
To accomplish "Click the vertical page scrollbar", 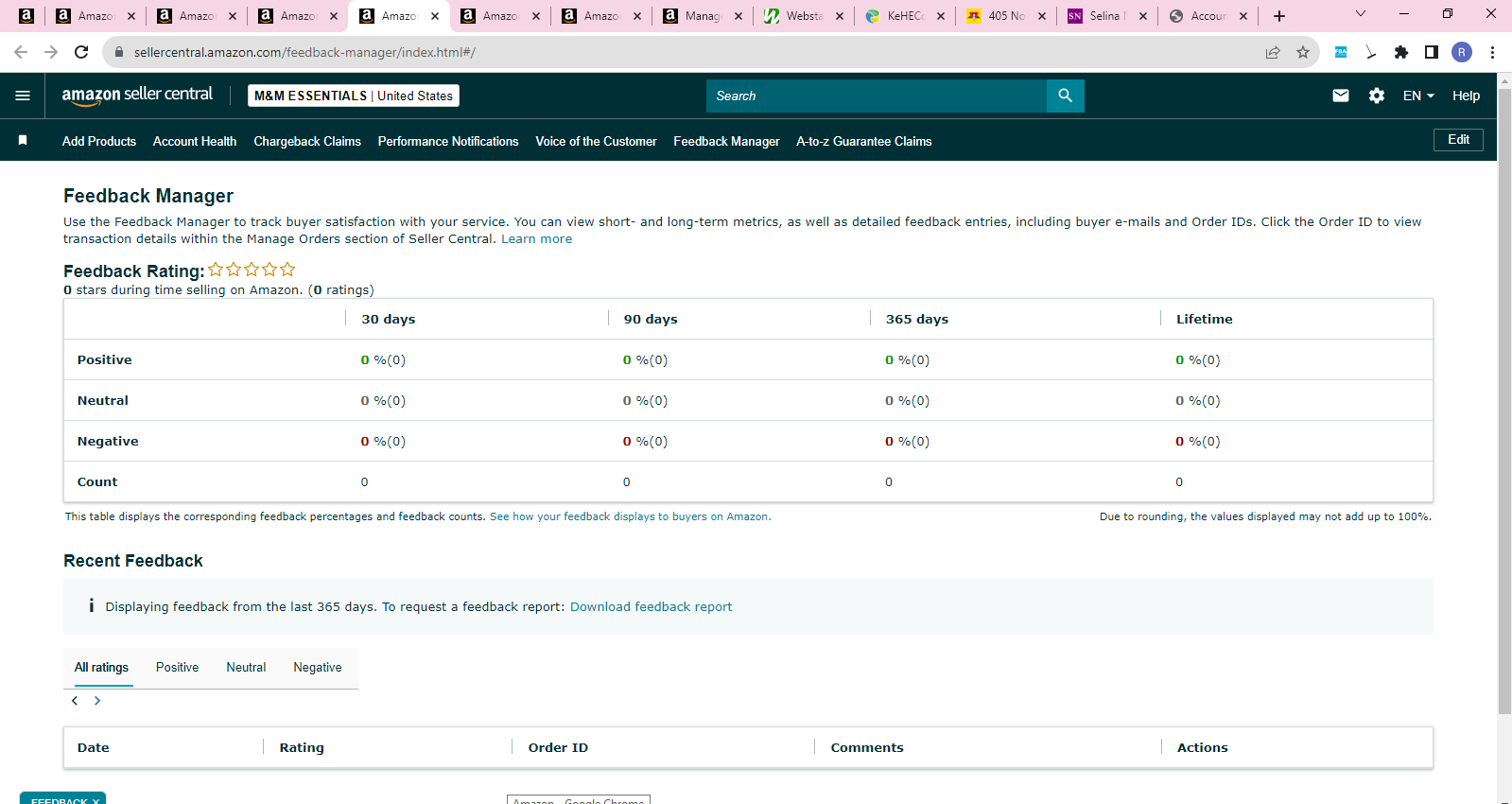I will 1504,402.
